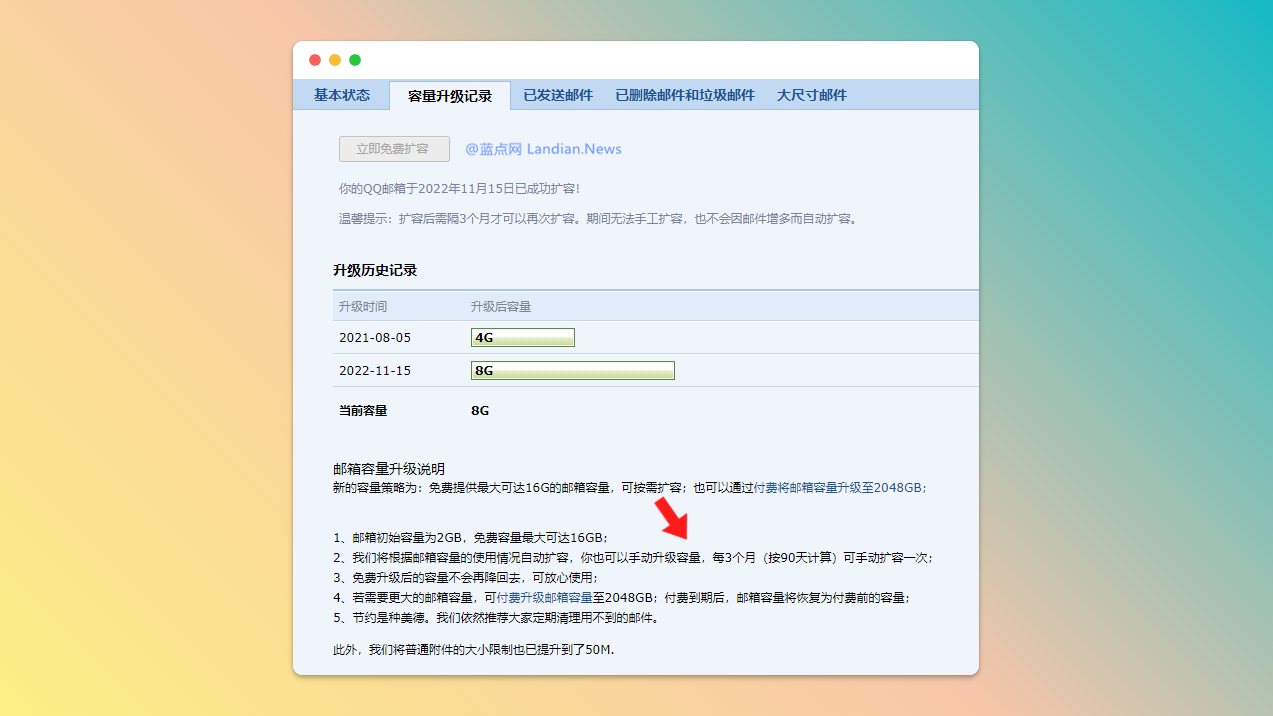Go to 已删除邮件和垃圾邮件 tab
This screenshot has height=716, width=1273.
[685, 95]
